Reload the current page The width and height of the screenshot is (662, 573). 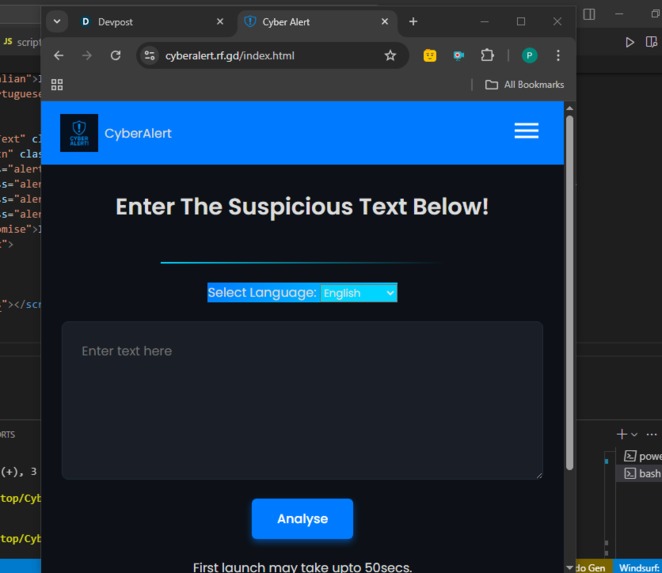click(116, 55)
